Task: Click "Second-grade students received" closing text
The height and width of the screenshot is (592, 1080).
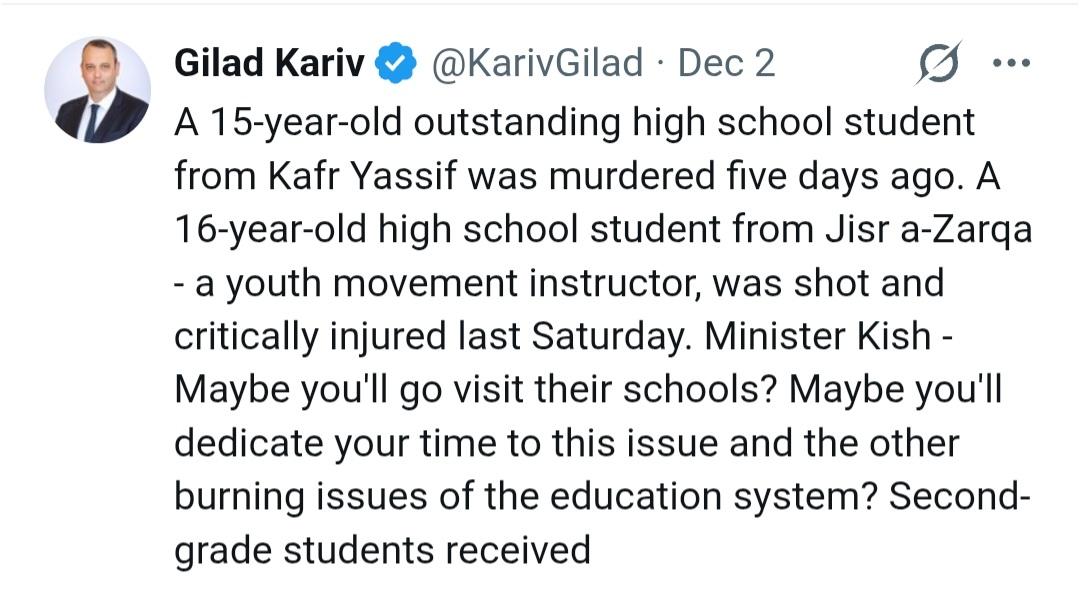Action: [382, 551]
